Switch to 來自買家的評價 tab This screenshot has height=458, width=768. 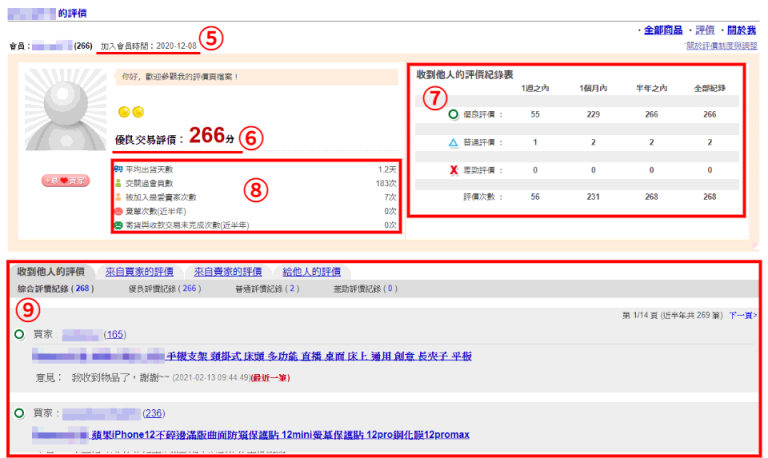pyautogui.click(x=140, y=272)
